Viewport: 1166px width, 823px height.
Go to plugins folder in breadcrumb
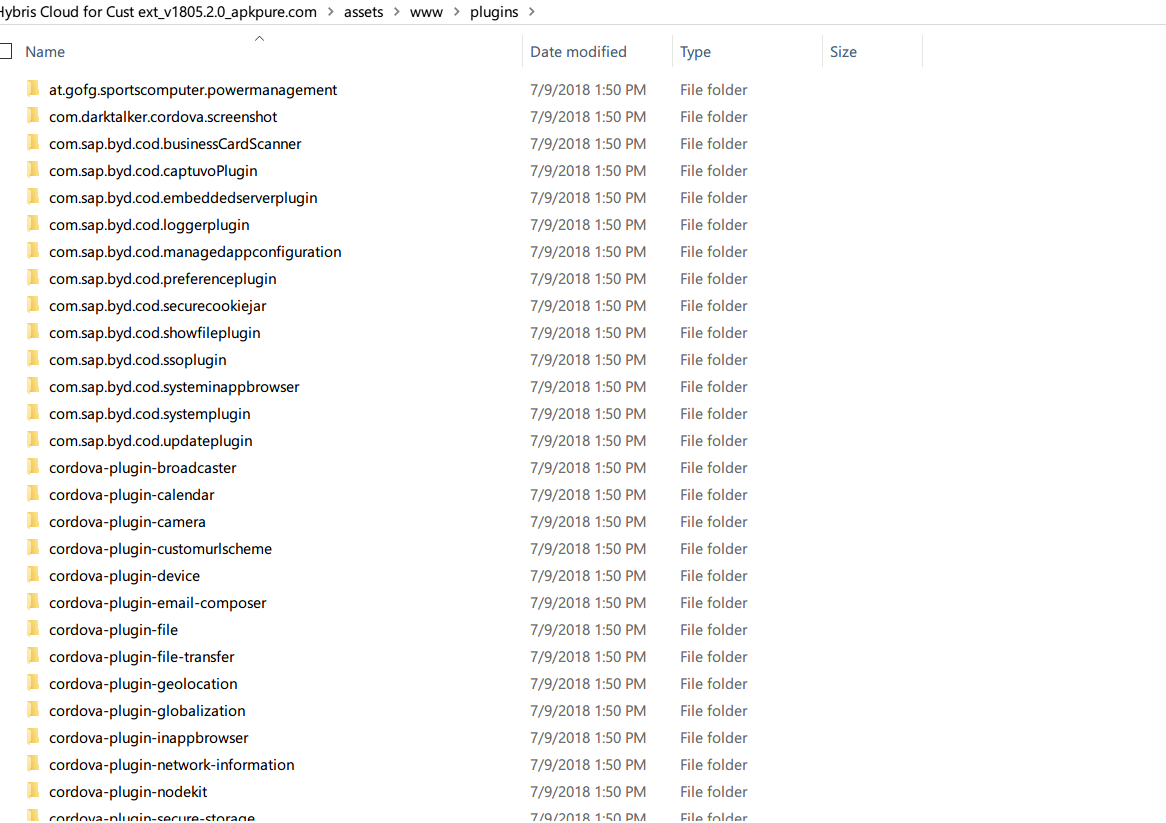[494, 13]
